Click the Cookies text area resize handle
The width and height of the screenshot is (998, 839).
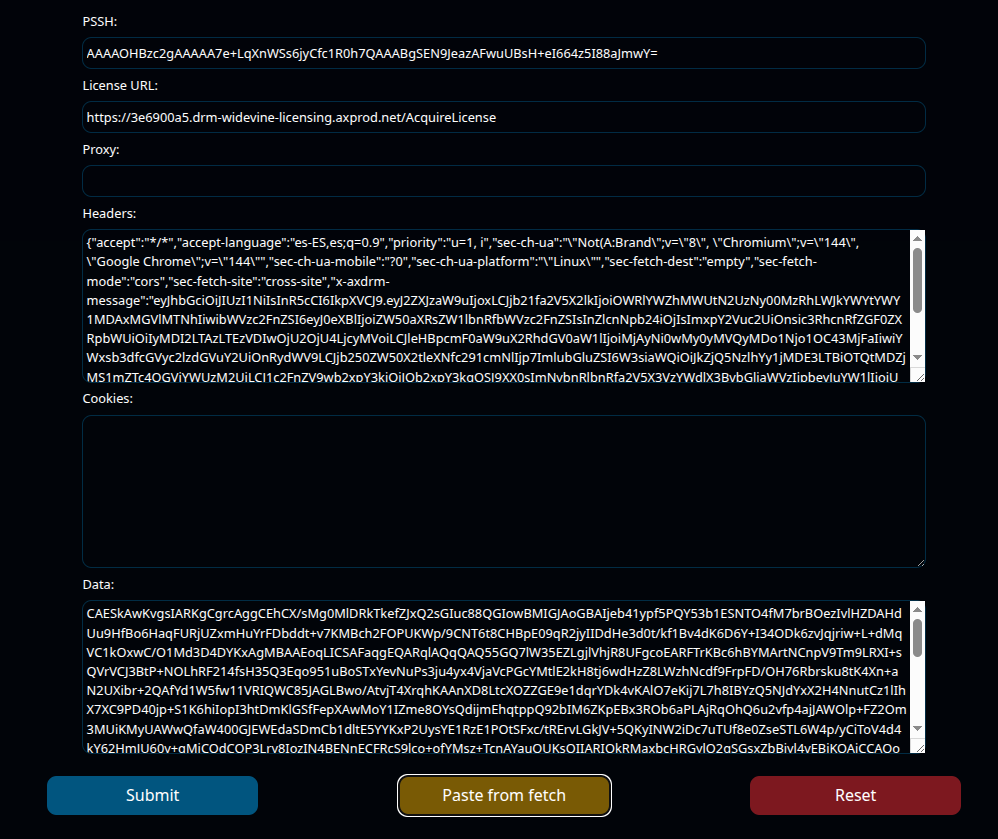pyautogui.click(x=918, y=561)
